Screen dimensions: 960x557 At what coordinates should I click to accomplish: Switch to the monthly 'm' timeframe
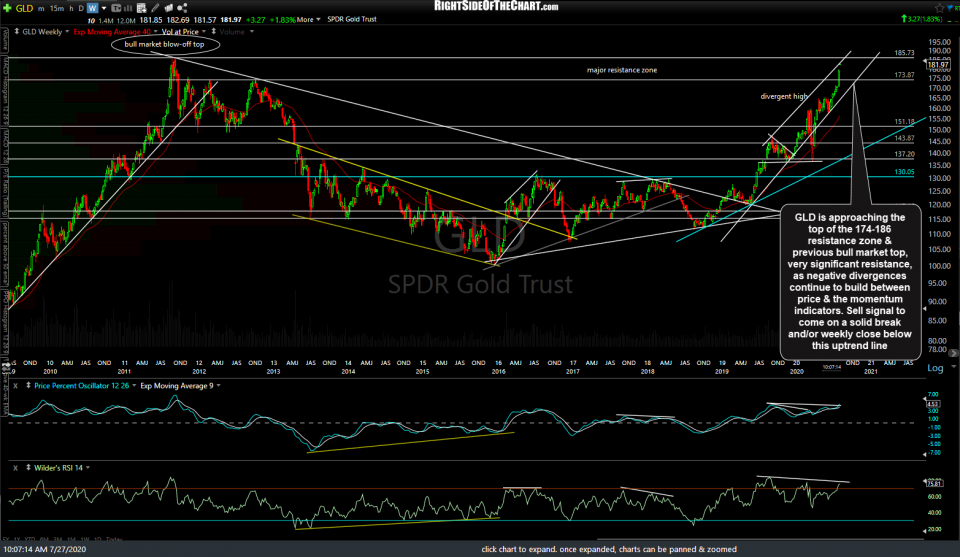(41, 9)
